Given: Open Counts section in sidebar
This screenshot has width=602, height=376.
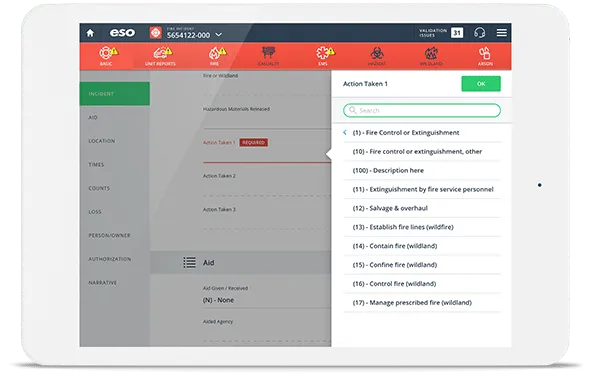Looking at the screenshot, I should click(x=115, y=188).
